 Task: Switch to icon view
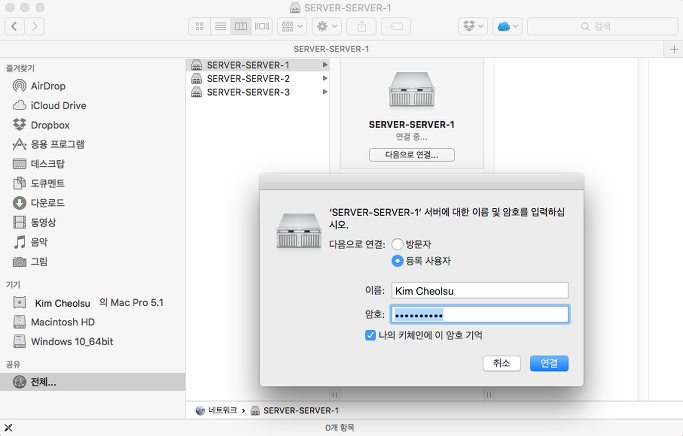pos(199,27)
